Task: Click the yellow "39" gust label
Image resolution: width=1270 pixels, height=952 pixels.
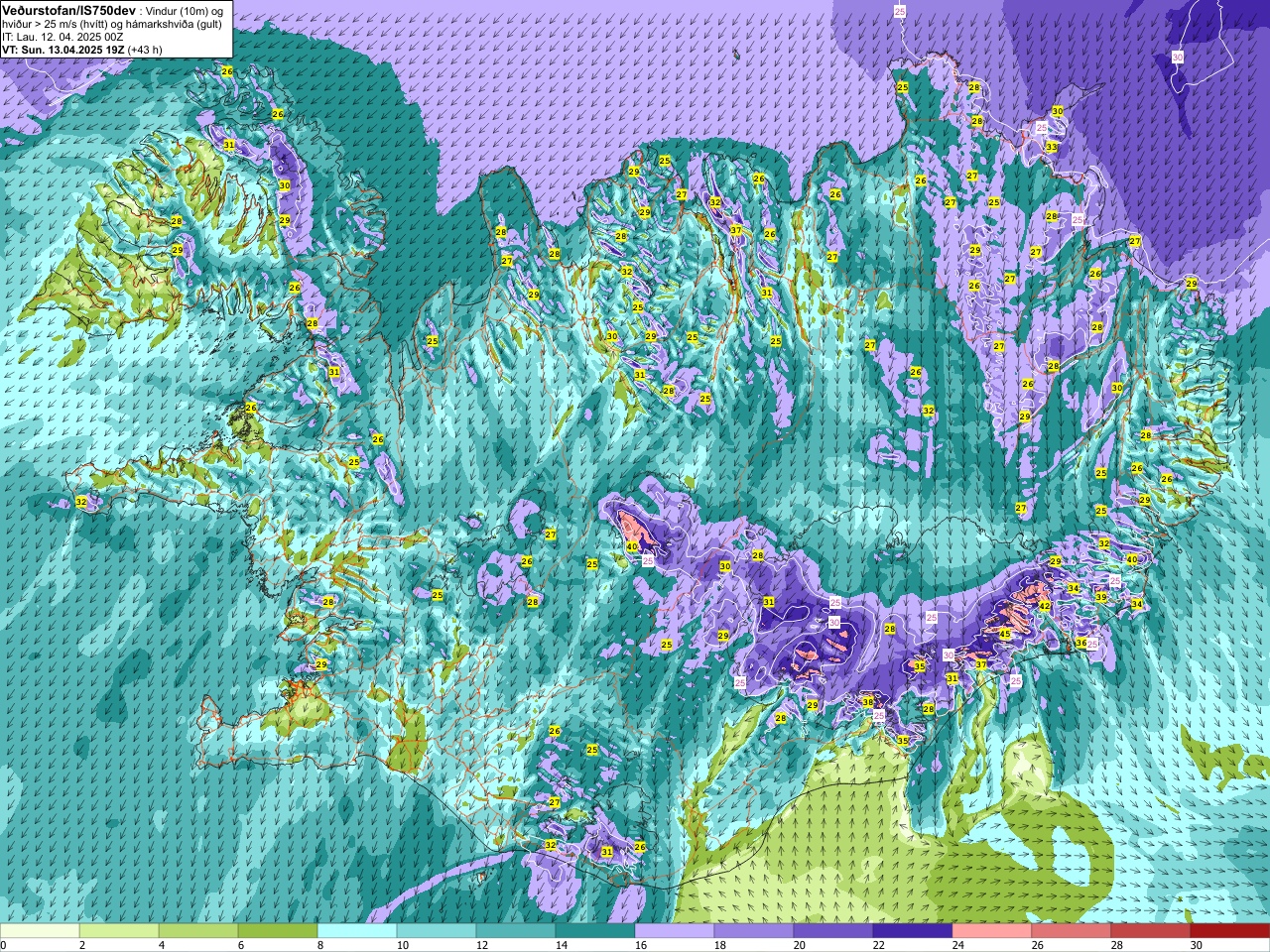Action: click(x=1100, y=597)
